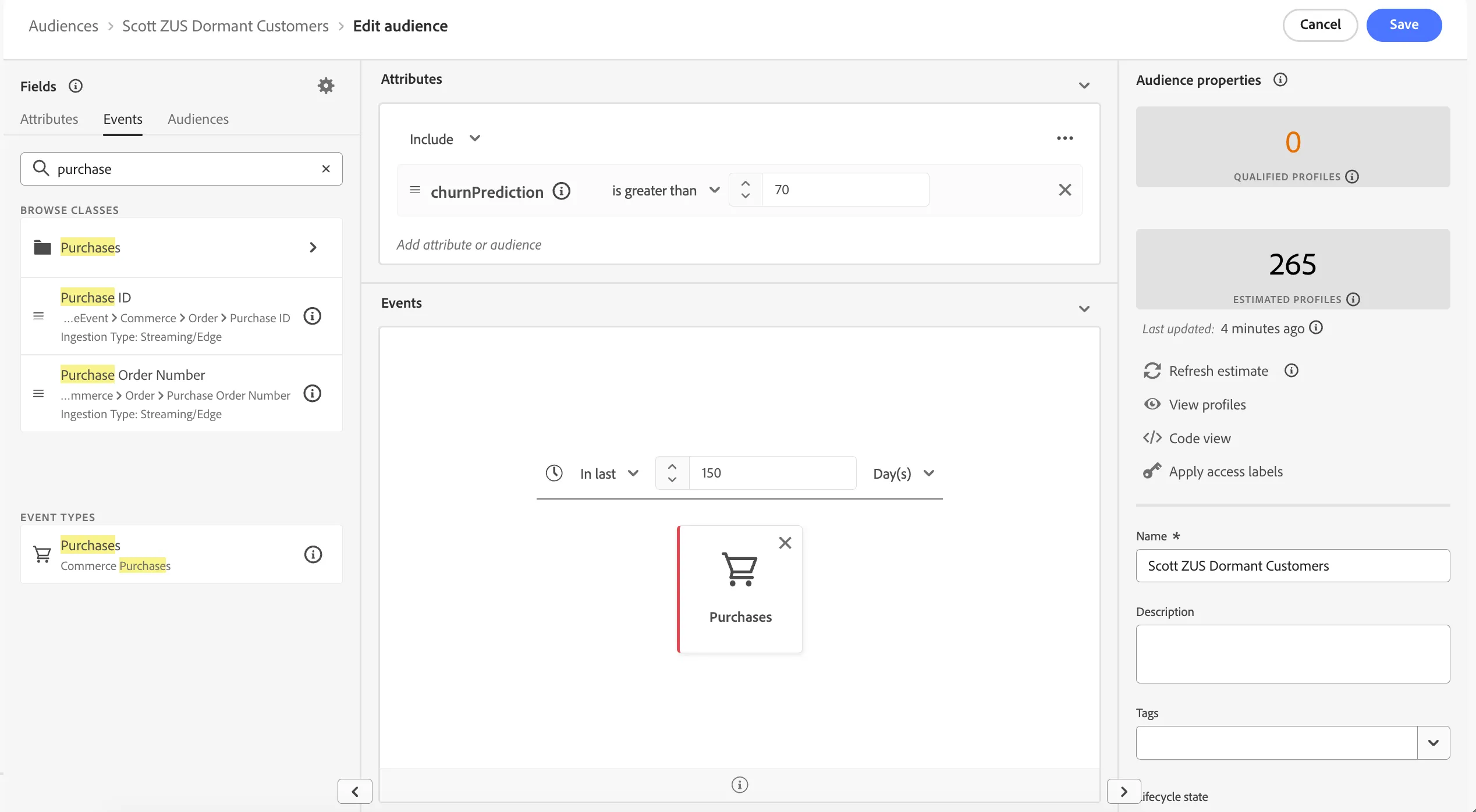1476x812 pixels.
Task: Click the Description text area
Action: 1293,654
